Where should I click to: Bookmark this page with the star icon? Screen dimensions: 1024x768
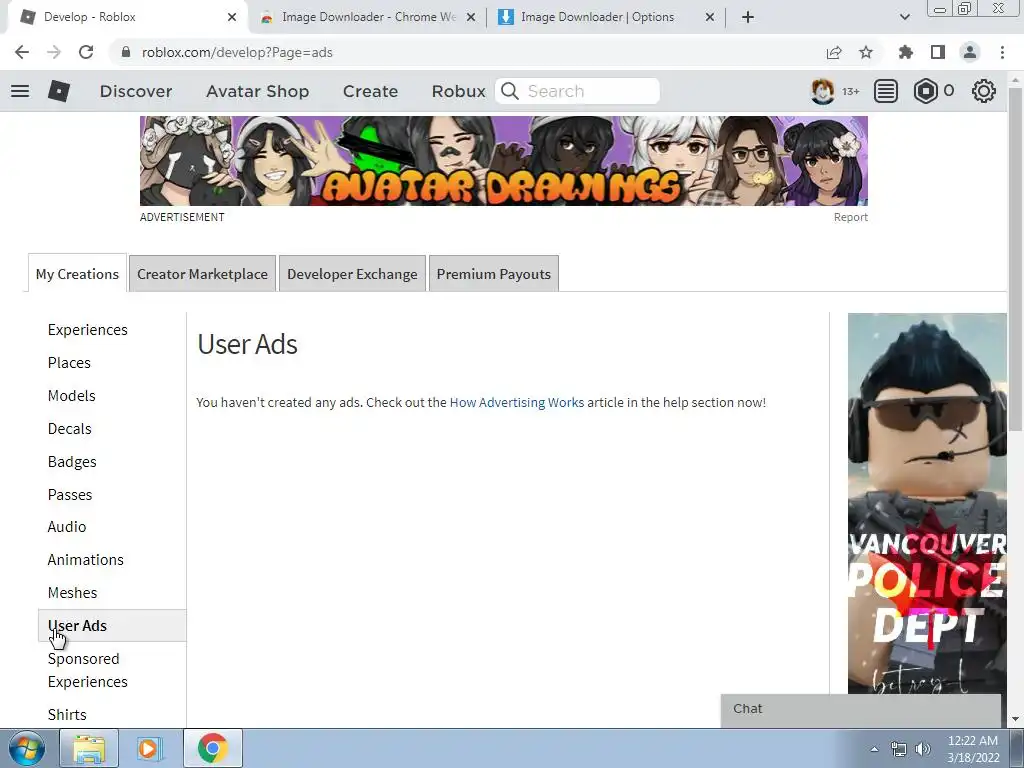tap(866, 52)
